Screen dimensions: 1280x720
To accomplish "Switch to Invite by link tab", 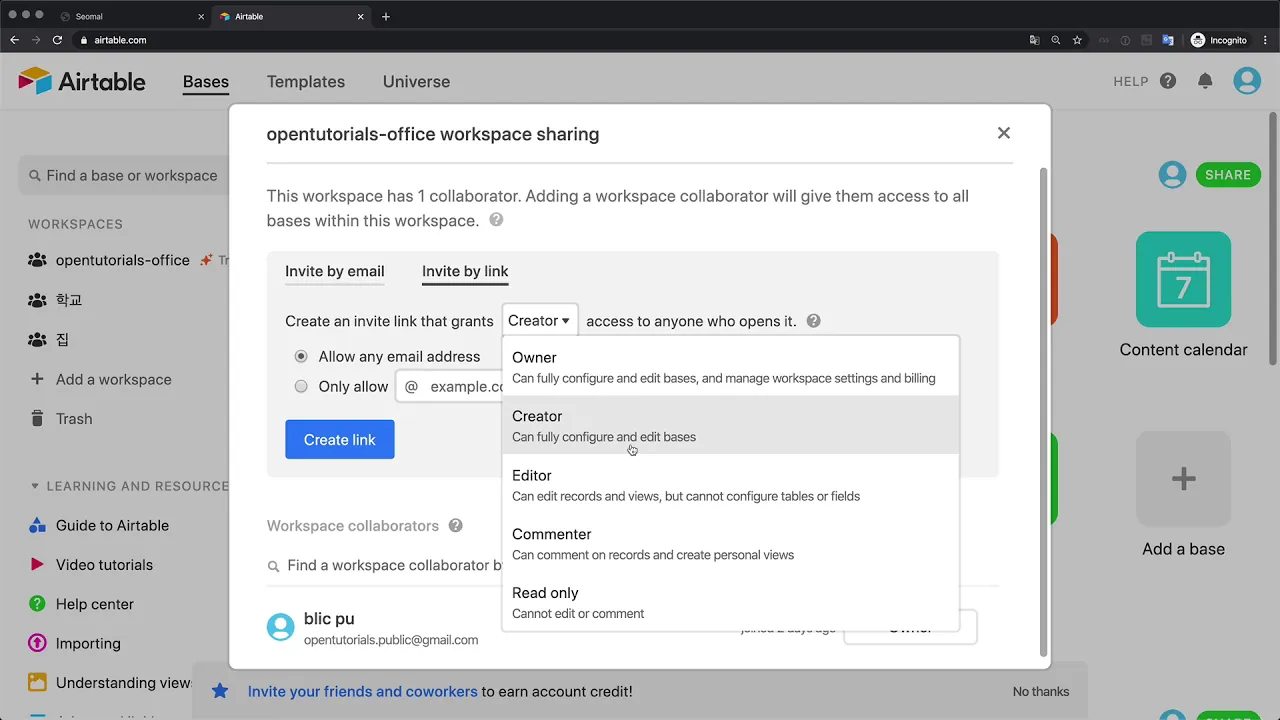I will tap(465, 271).
